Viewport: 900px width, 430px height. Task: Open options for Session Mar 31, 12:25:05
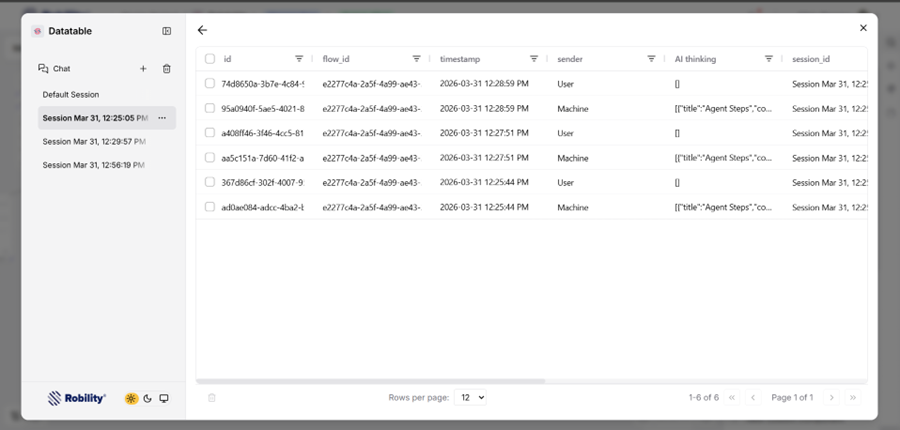pos(162,118)
